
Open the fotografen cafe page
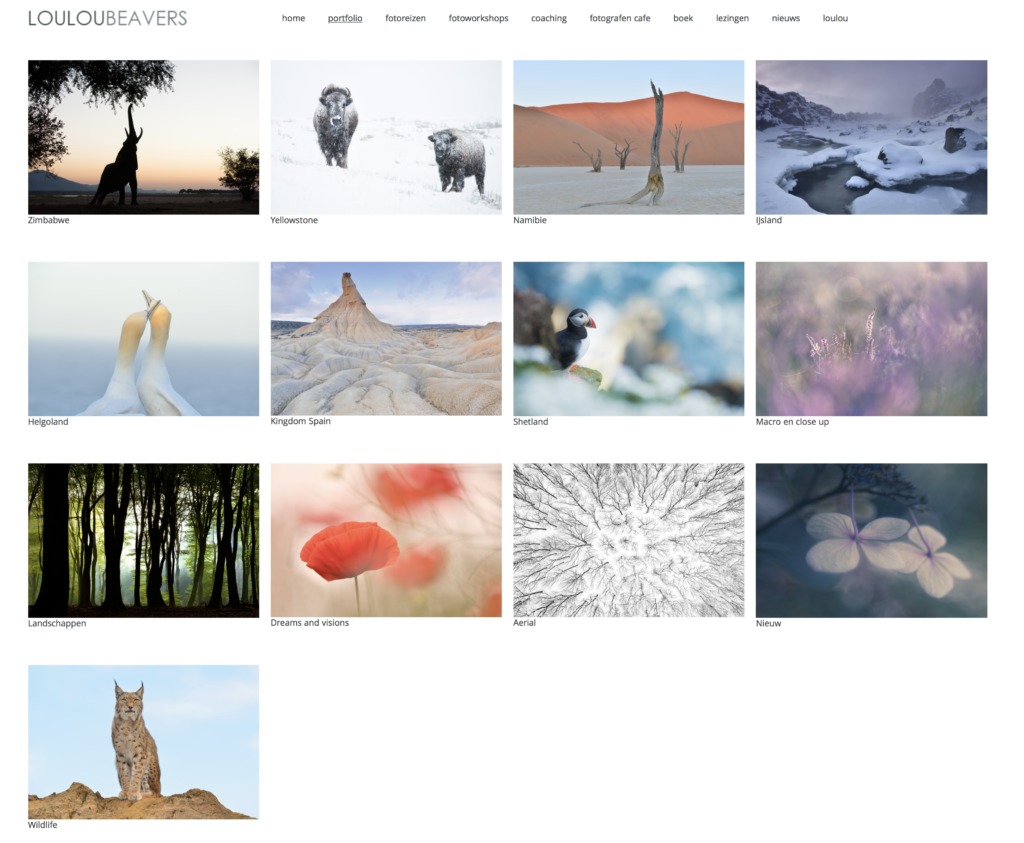[619, 18]
